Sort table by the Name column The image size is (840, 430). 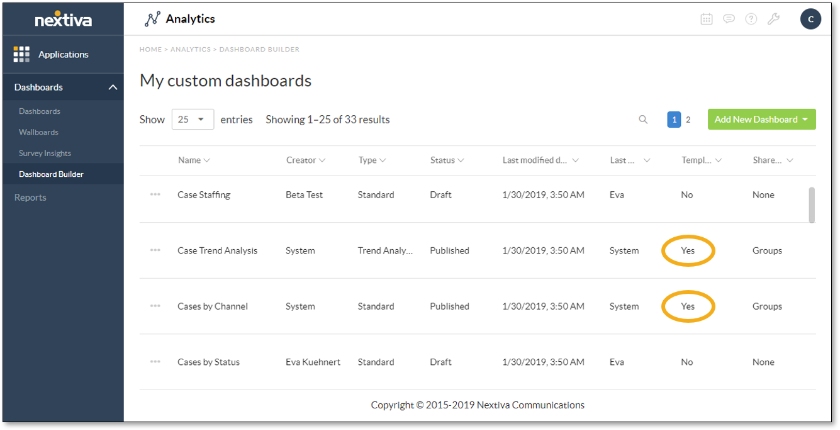[194, 160]
